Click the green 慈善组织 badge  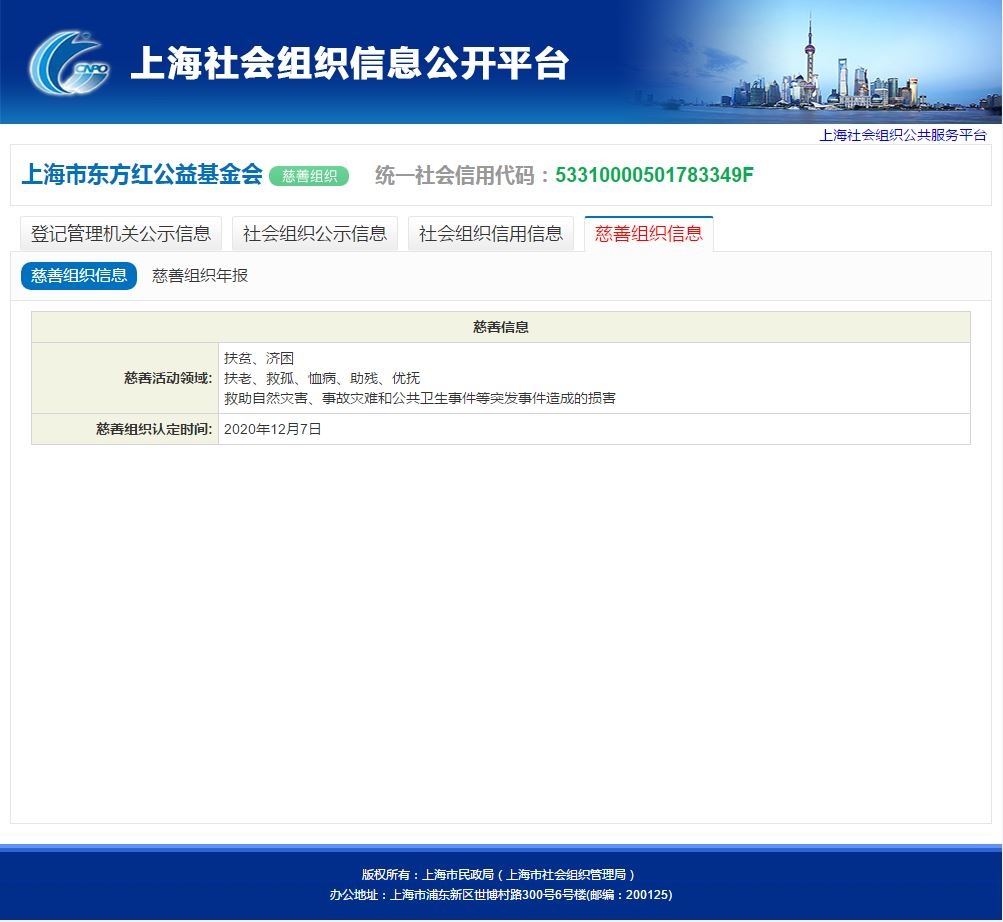click(x=309, y=176)
